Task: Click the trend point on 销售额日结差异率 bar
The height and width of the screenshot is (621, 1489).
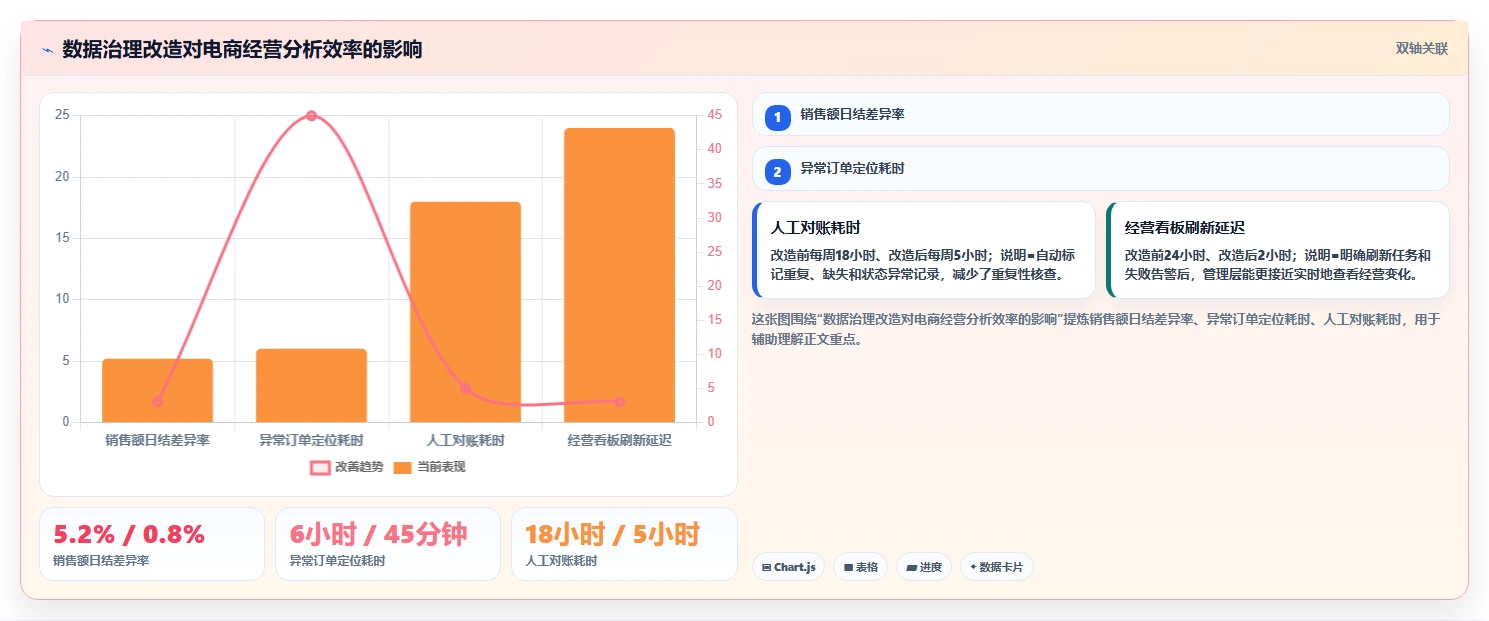Action: [x=157, y=402]
